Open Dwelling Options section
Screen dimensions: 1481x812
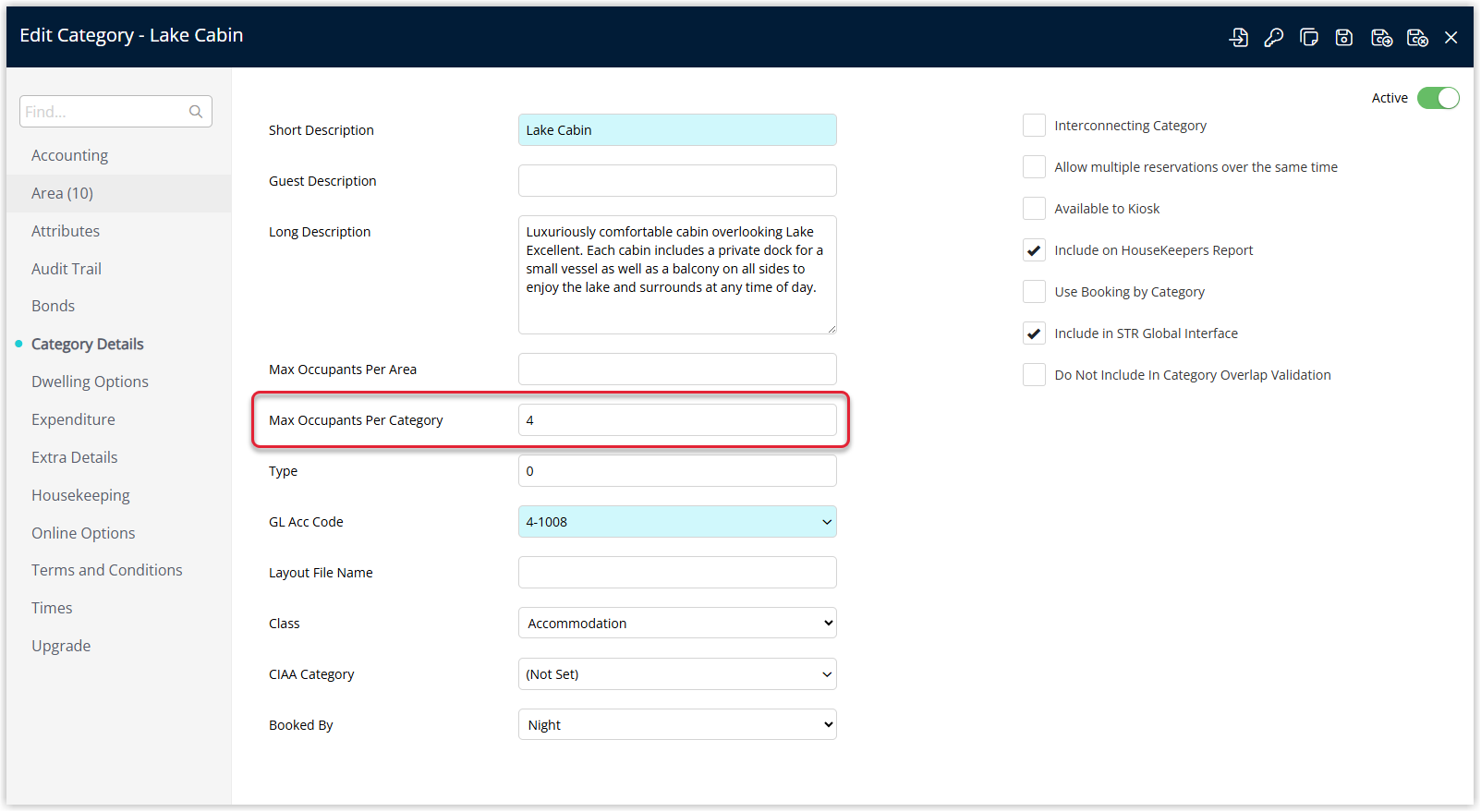90,382
